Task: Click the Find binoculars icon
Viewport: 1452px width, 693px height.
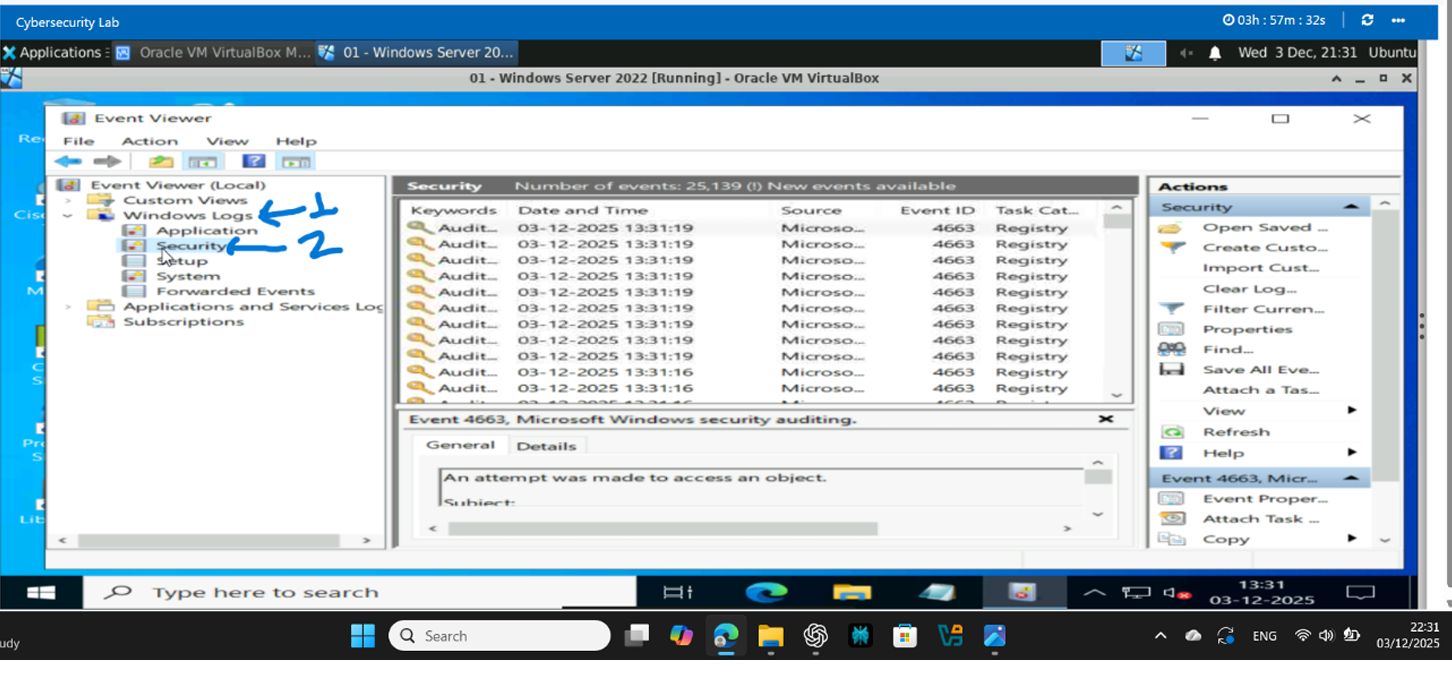Action: (x=1171, y=349)
